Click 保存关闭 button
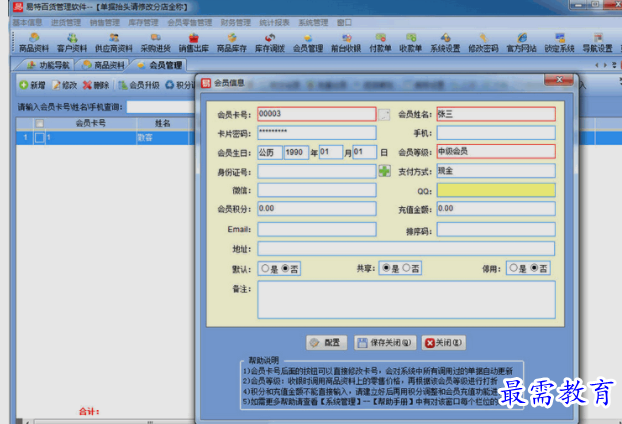 385,343
